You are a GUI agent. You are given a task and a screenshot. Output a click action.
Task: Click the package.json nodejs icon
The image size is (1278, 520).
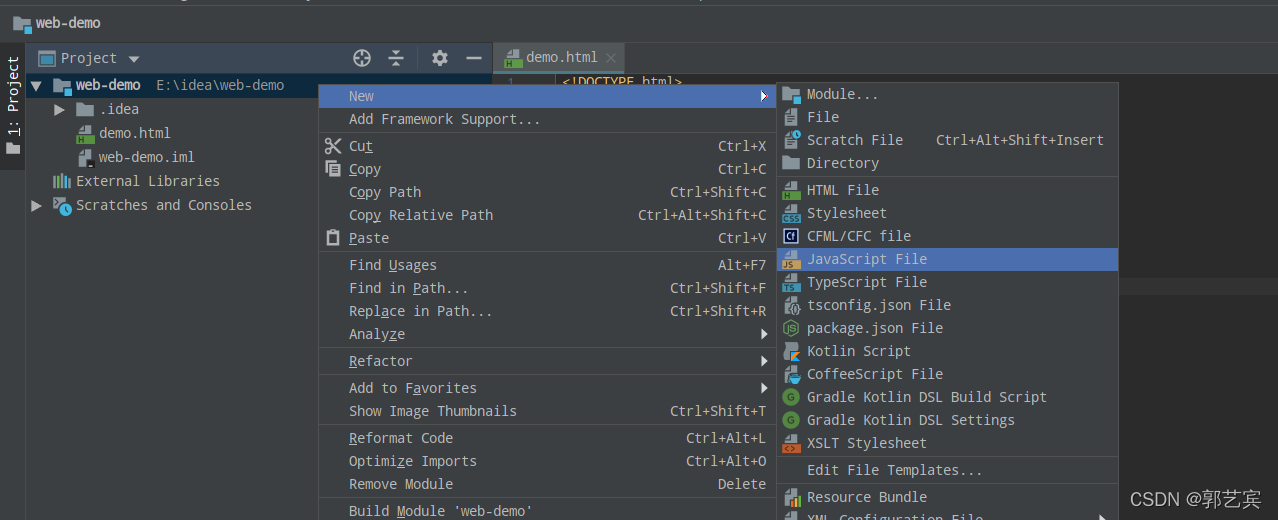point(791,328)
